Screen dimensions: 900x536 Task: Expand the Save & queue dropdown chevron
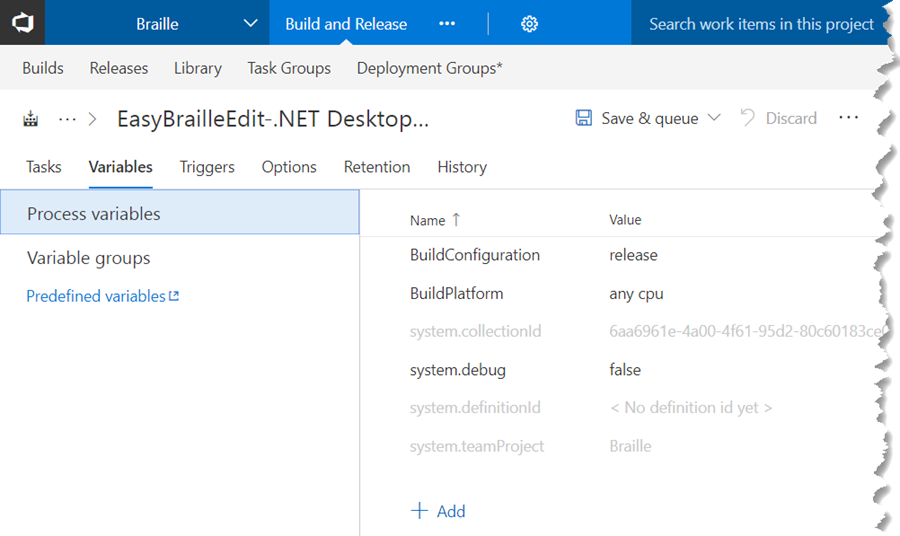714,118
